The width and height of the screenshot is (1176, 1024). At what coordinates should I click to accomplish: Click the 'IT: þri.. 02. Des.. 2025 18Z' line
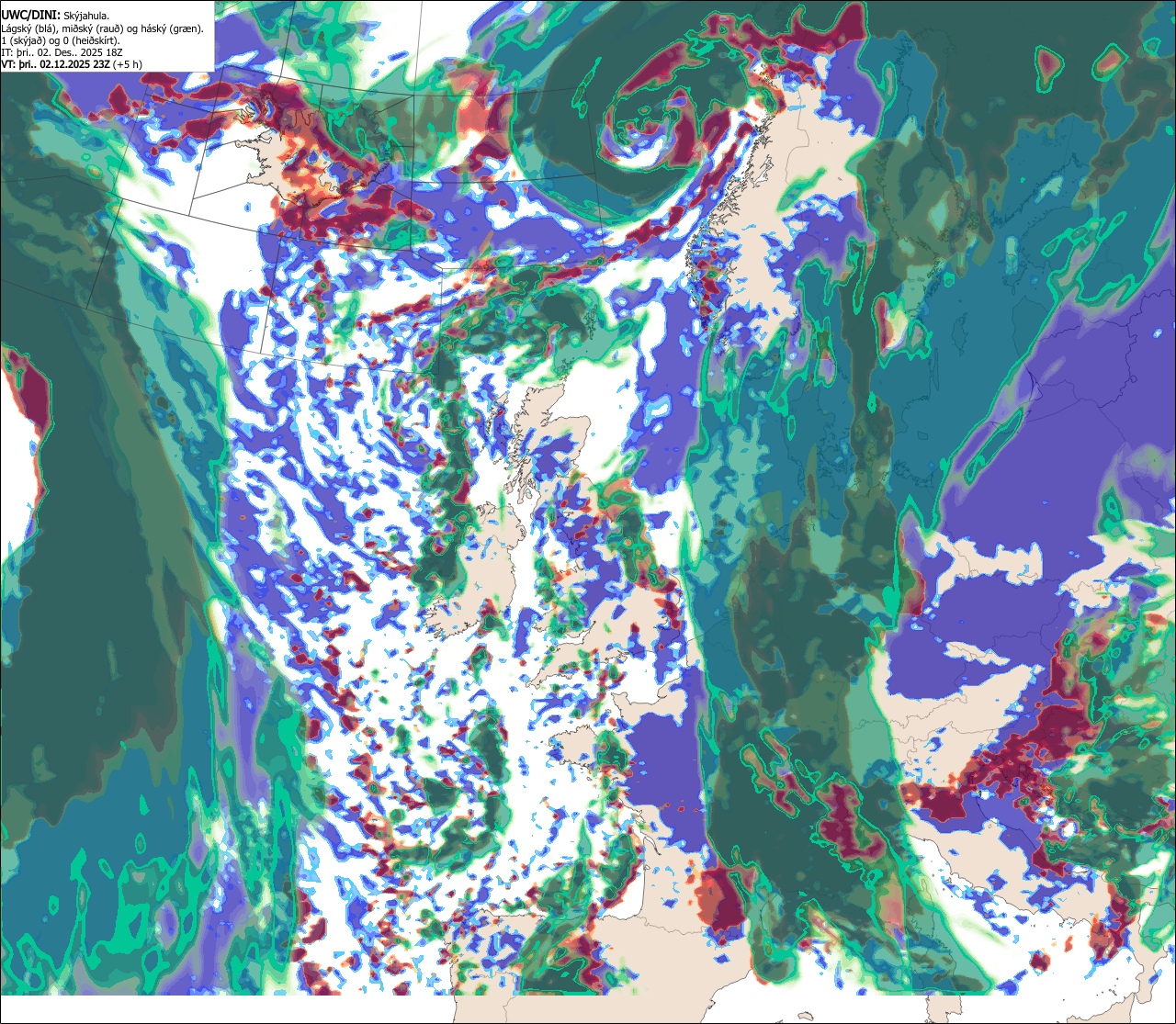coord(62,52)
